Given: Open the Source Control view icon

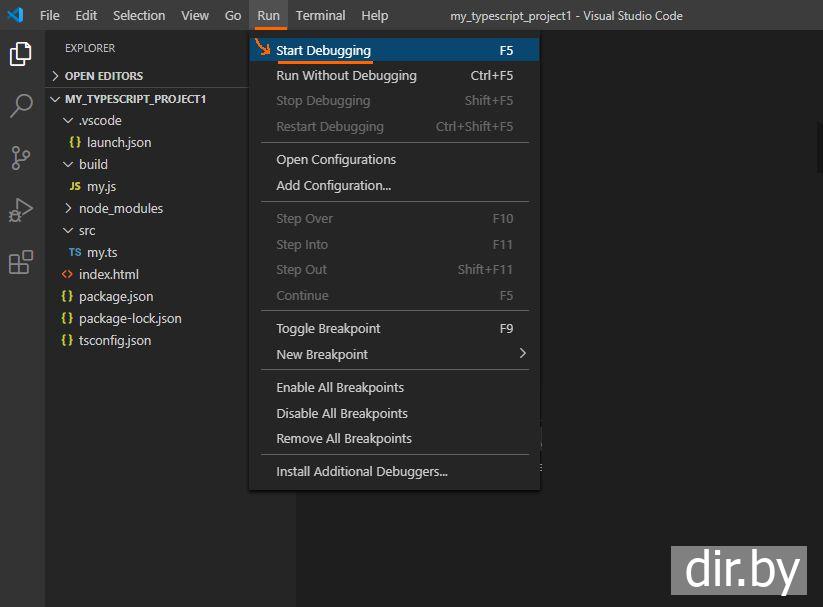Looking at the screenshot, I should pos(20,158).
